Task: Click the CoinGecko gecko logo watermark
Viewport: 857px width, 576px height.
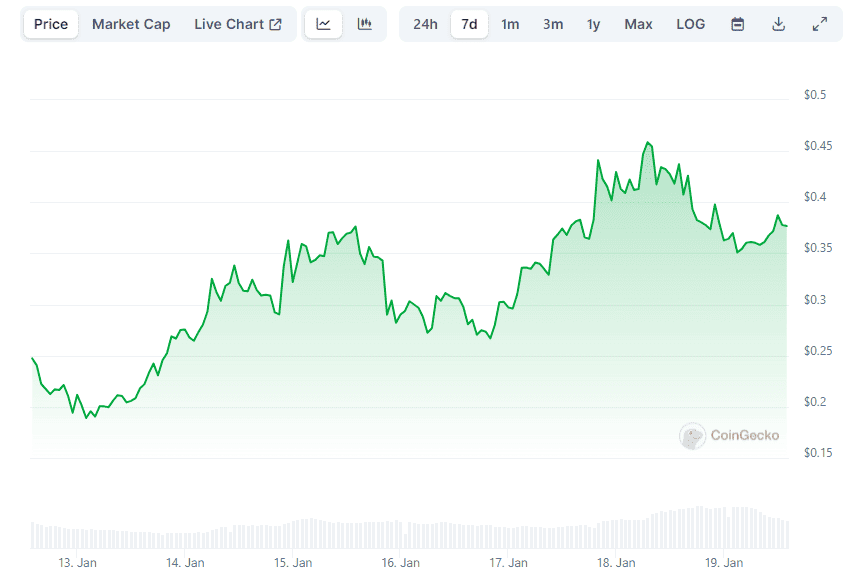Action: tap(692, 436)
